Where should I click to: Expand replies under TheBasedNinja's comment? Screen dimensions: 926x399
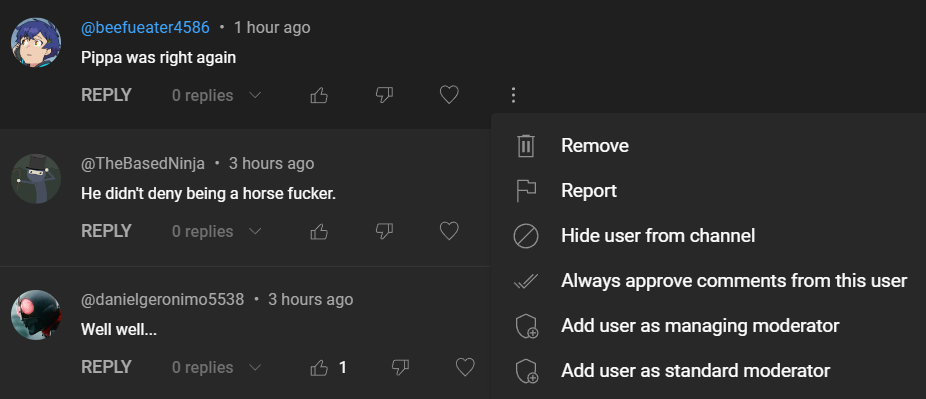[x=216, y=231]
